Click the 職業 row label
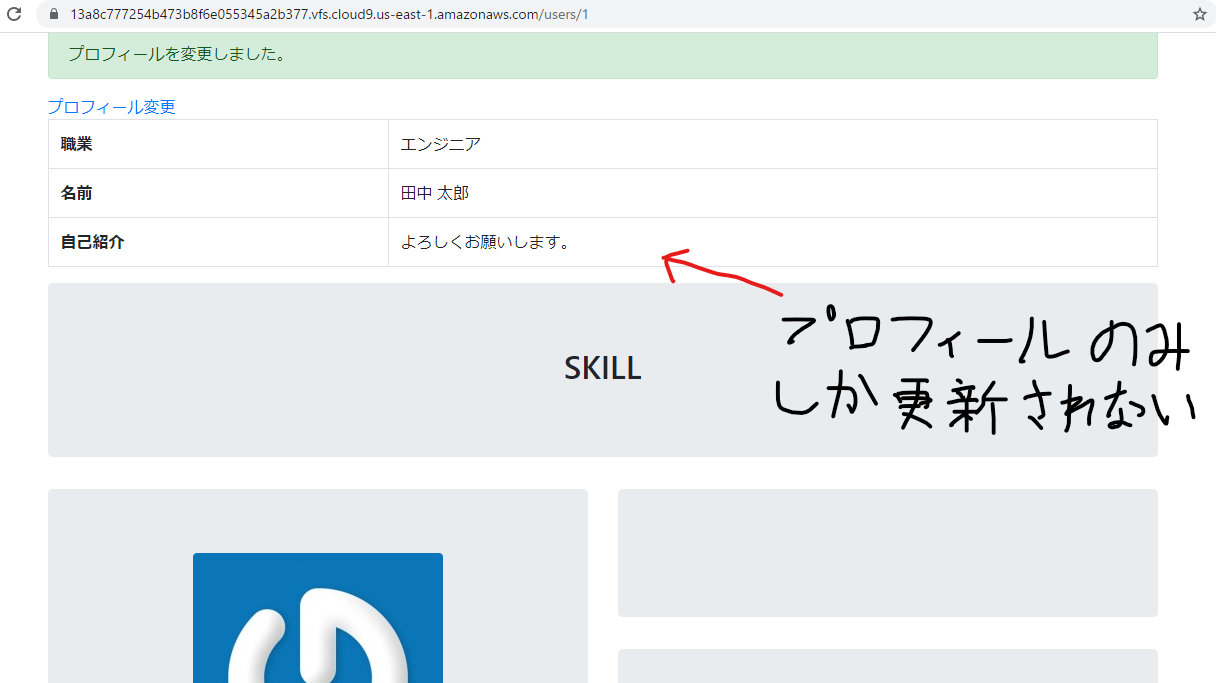 [76, 143]
